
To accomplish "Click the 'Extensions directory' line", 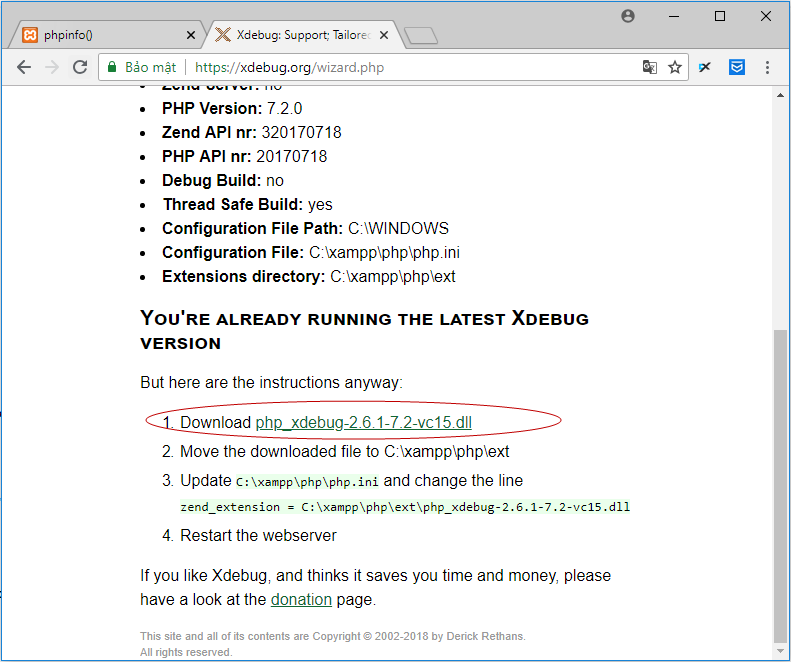I will (x=309, y=277).
